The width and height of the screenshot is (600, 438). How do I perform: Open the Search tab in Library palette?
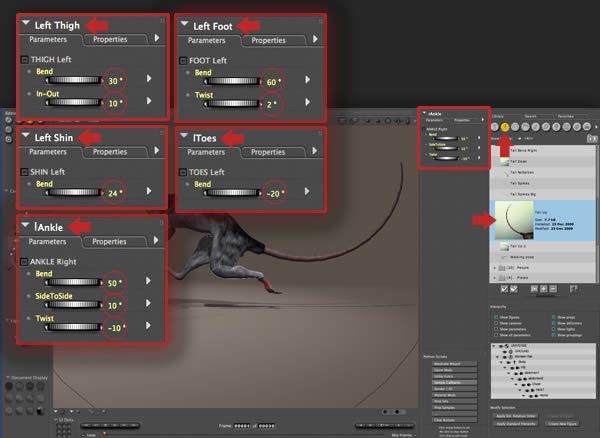pos(530,116)
